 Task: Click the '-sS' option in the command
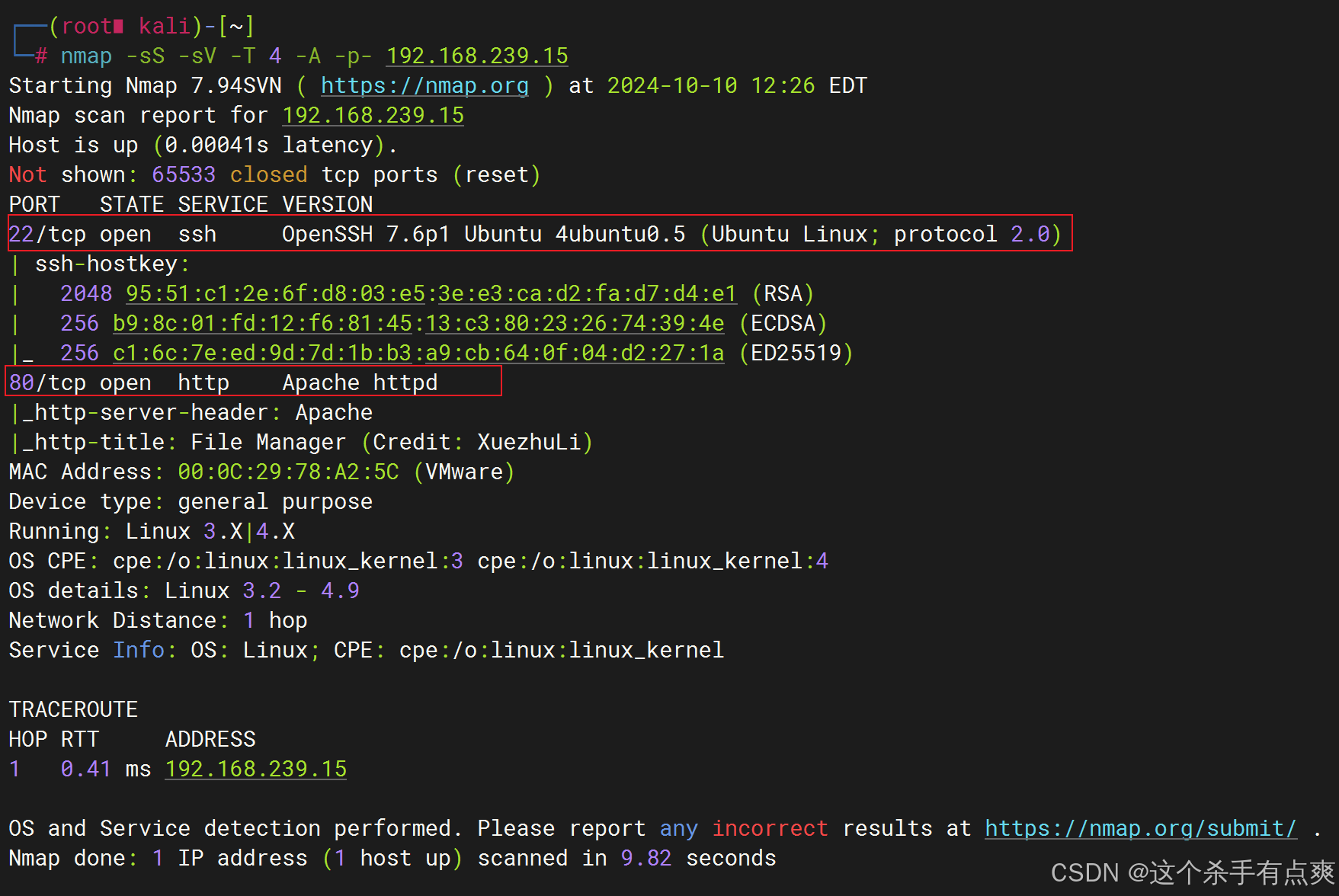coord(145,56)
